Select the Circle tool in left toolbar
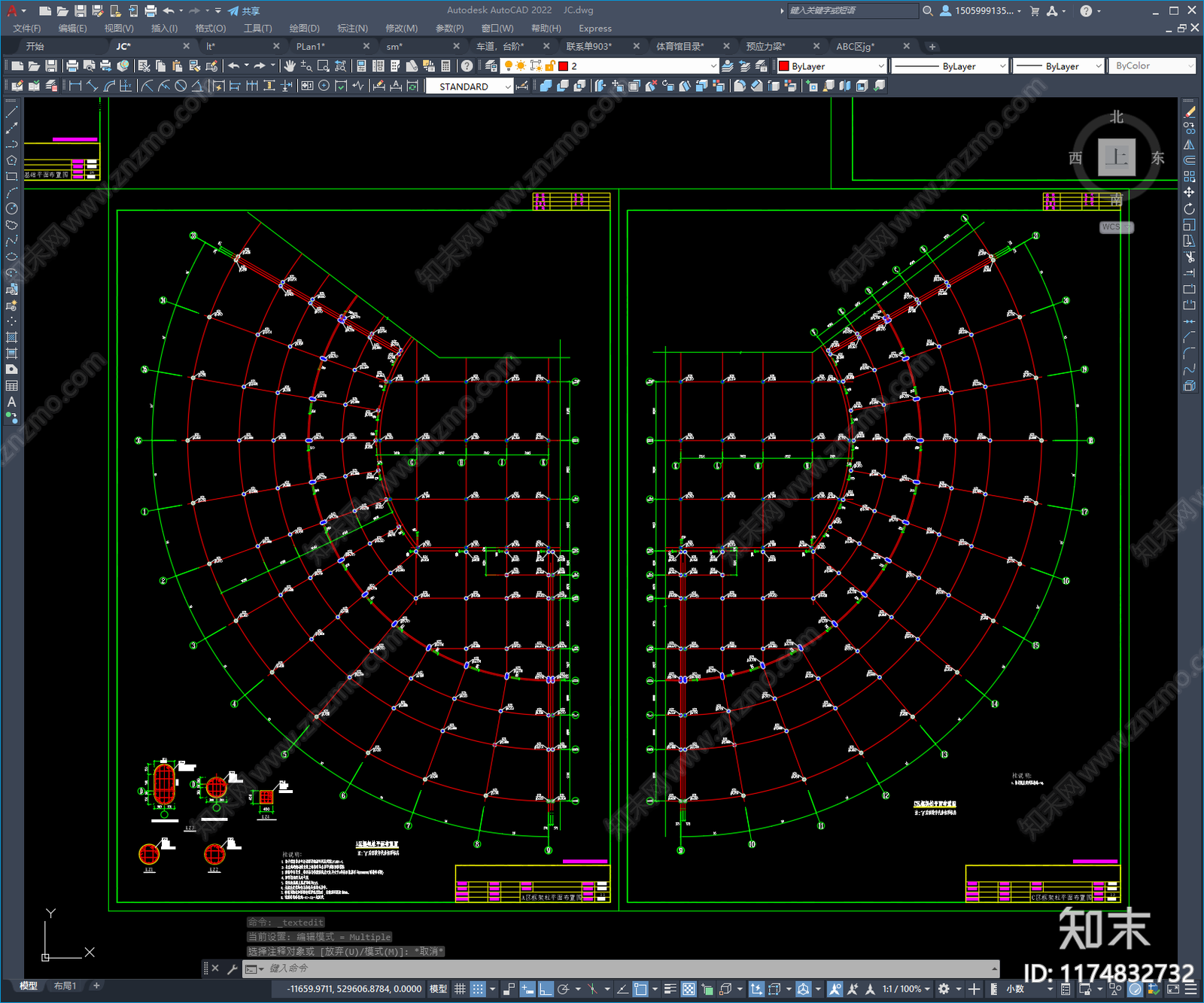 click(x=11, y=208)
